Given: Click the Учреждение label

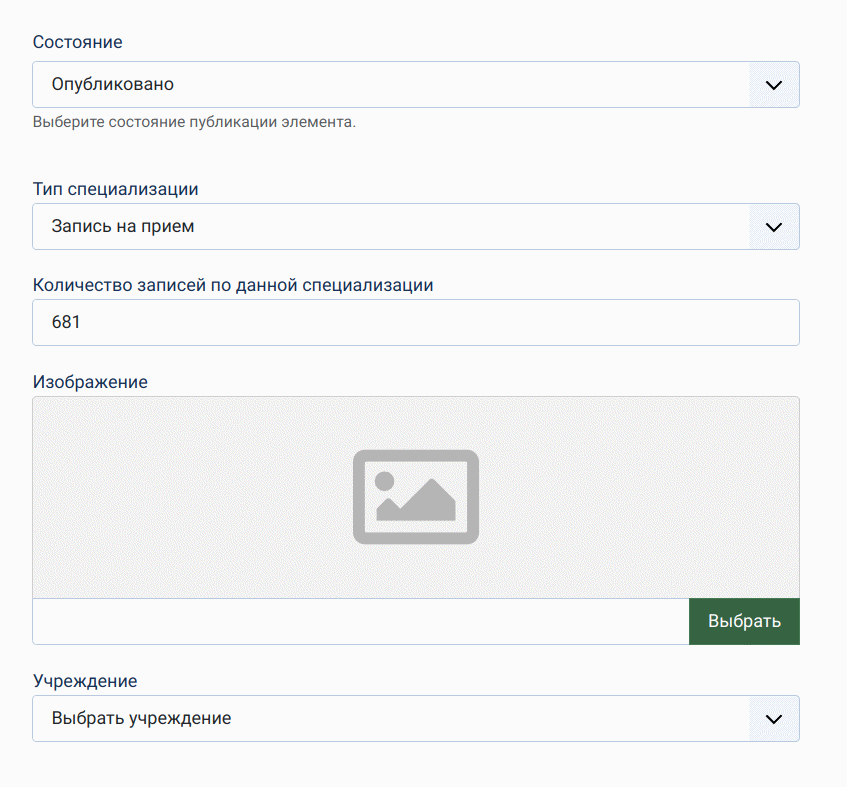Looking at the screenshot, I should (84, 681).
